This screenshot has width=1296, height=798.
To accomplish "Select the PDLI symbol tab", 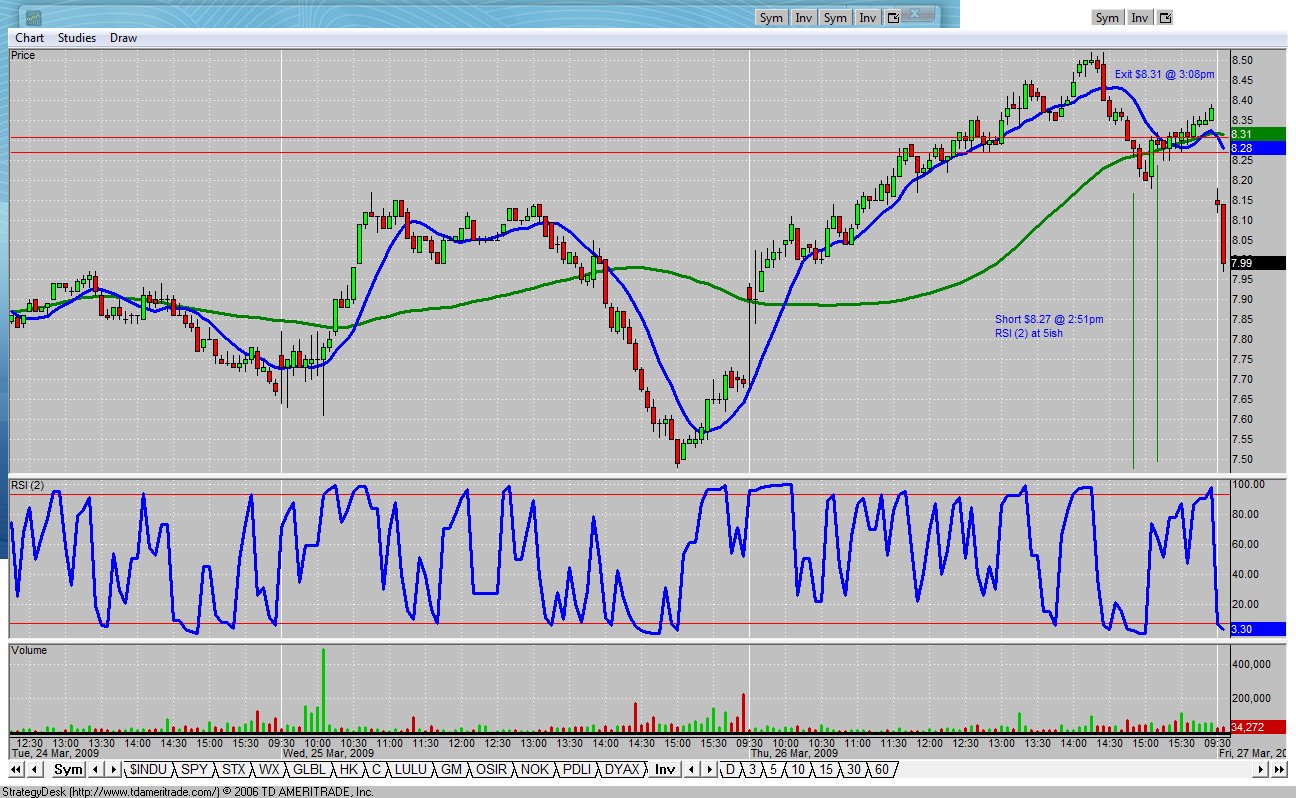I will coord(577,769).
